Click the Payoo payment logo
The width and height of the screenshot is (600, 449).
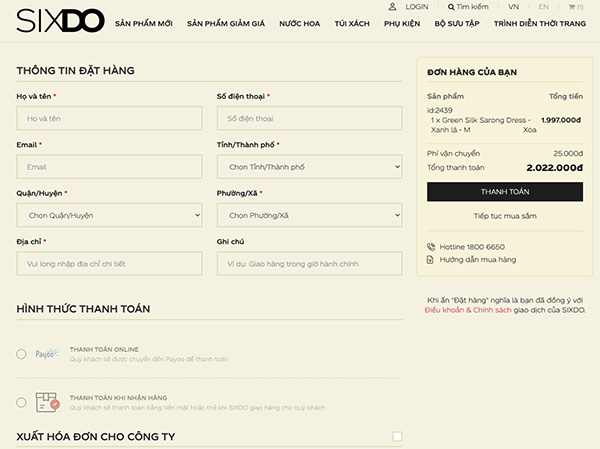46,354
